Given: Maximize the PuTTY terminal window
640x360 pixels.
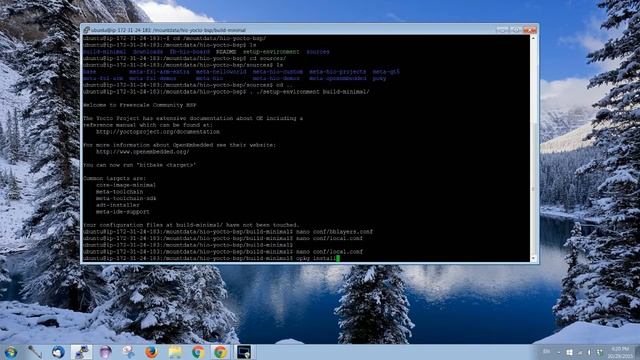Looking at the screenshot, I should coord(516,30).
